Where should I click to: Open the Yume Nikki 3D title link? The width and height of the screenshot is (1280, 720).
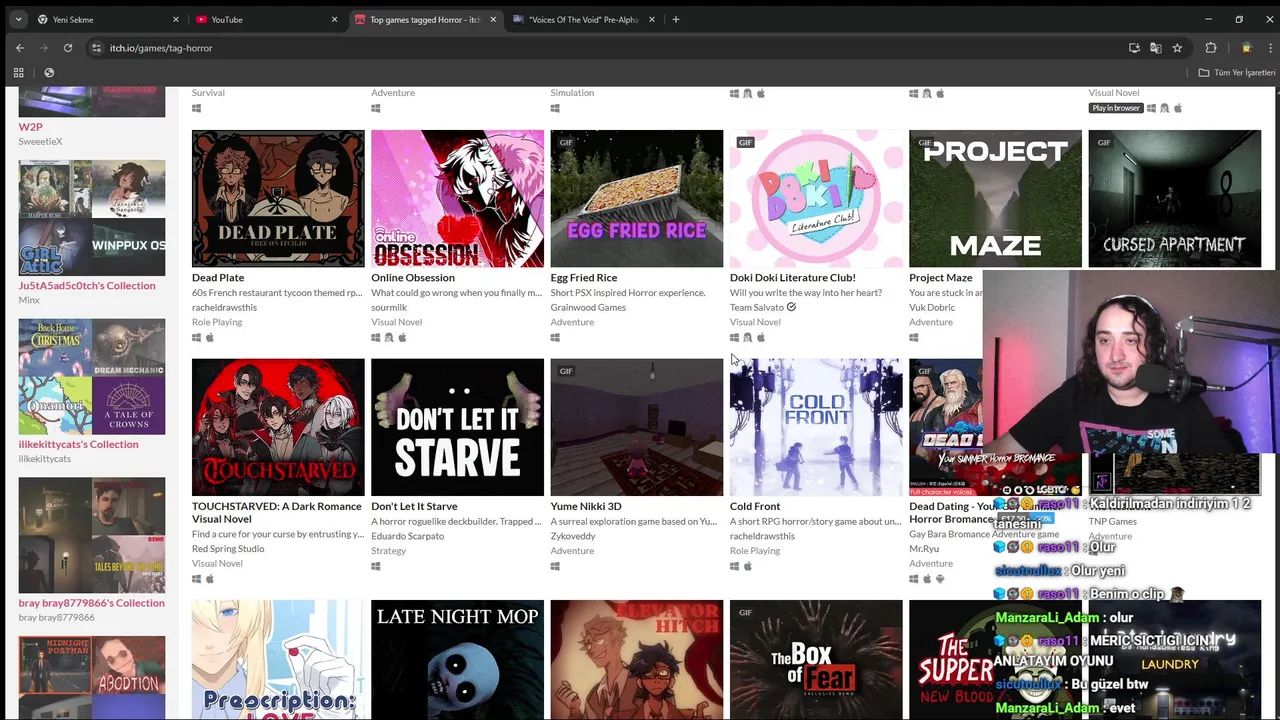click(x=586, y=506)
